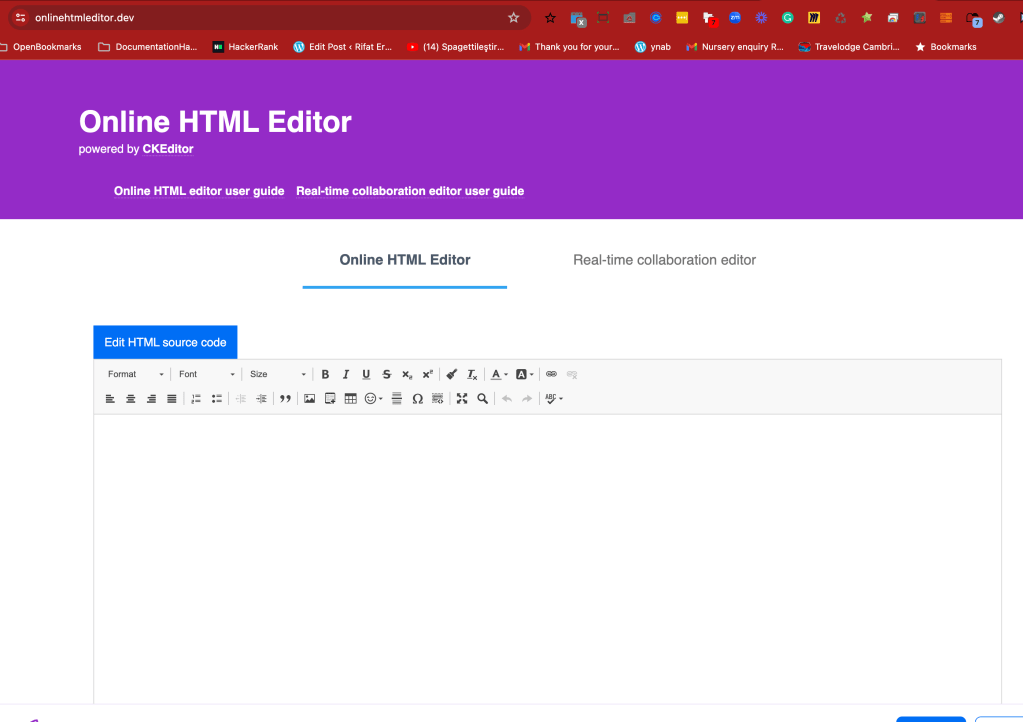Open the background color dropdown
Viewport: 1023px width, 722px height.
[x=525, y=374]
